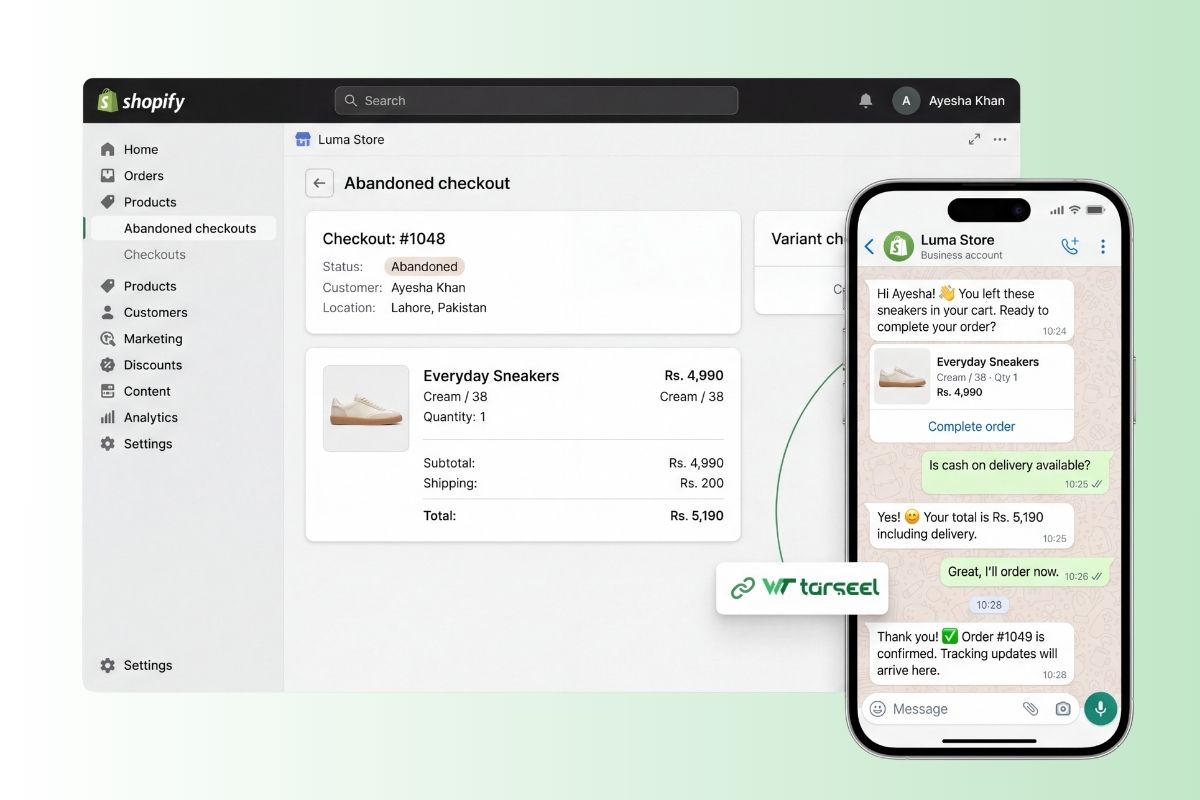The height and width of the screenshot is (800, 1200).
Task: Click the Analytics bar chart icon
Action: pos(108,417)
